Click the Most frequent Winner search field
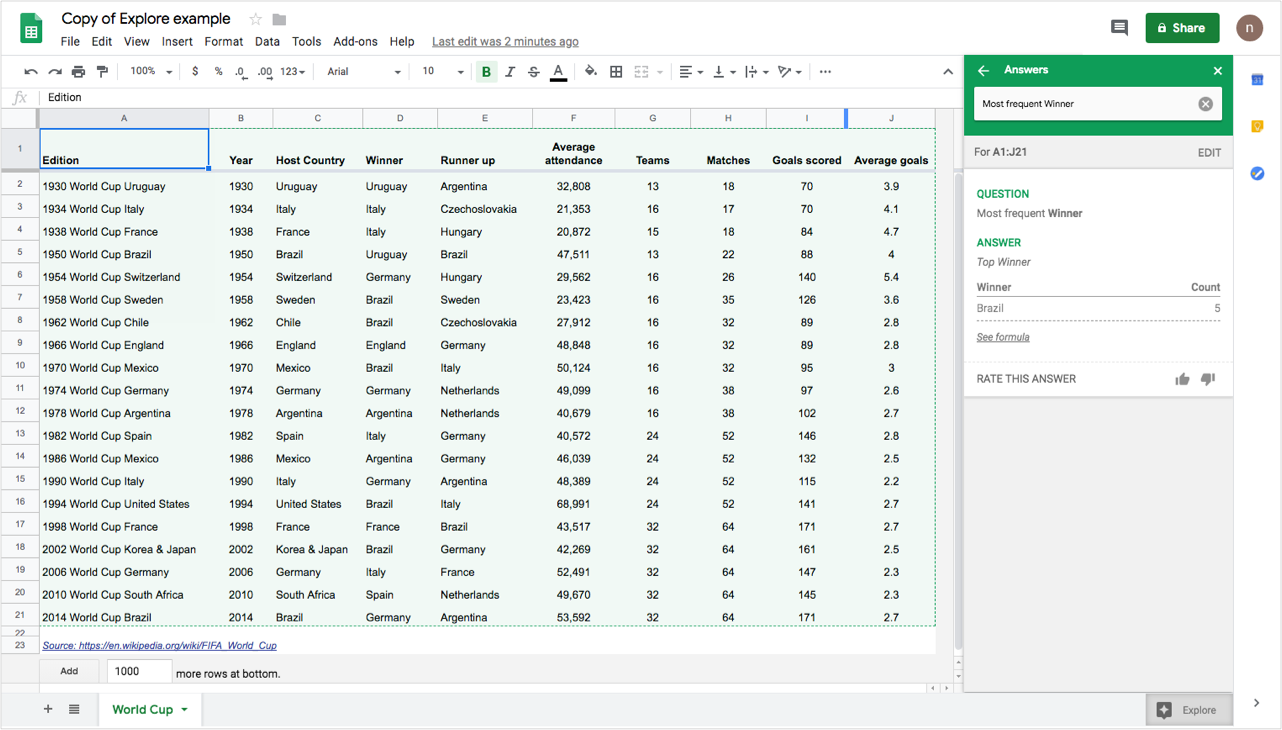Image resolution: width=1282 pixels, height=730 pixels. (x=1085, y=104)
